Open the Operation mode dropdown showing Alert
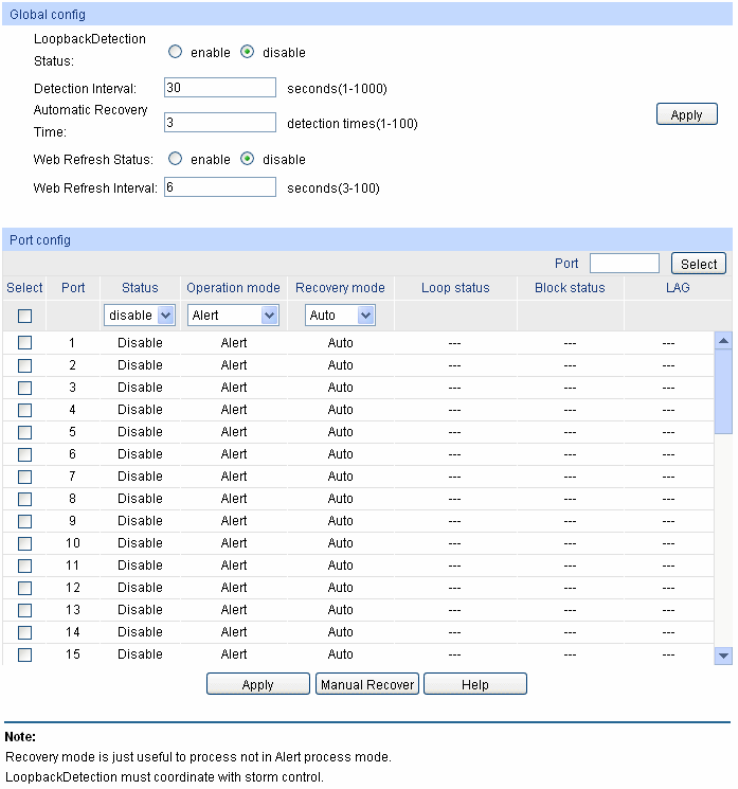Viewport: 738px width, 789px height. (233, 316)
